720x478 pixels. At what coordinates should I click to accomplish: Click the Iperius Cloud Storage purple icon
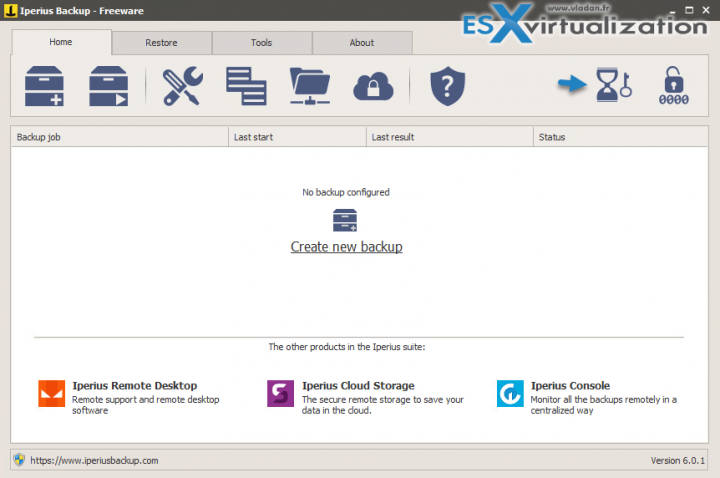[281, 394]
